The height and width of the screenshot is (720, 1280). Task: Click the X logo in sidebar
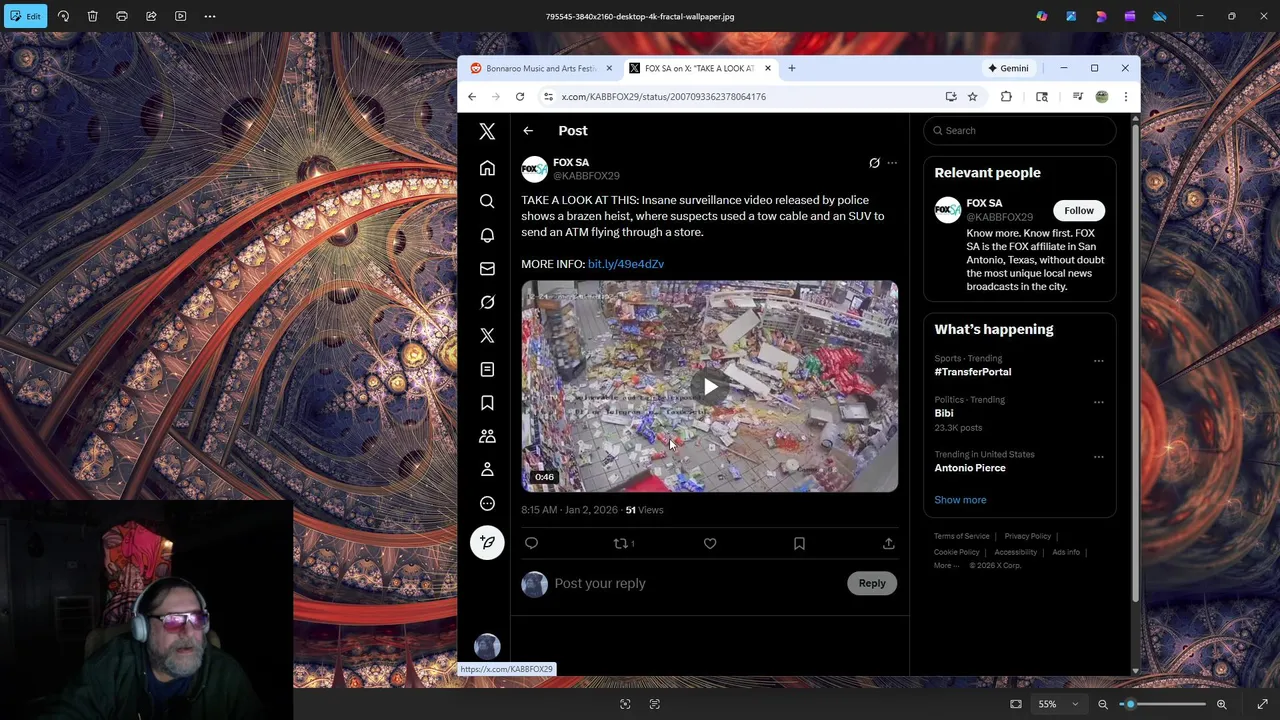point(487,131)
